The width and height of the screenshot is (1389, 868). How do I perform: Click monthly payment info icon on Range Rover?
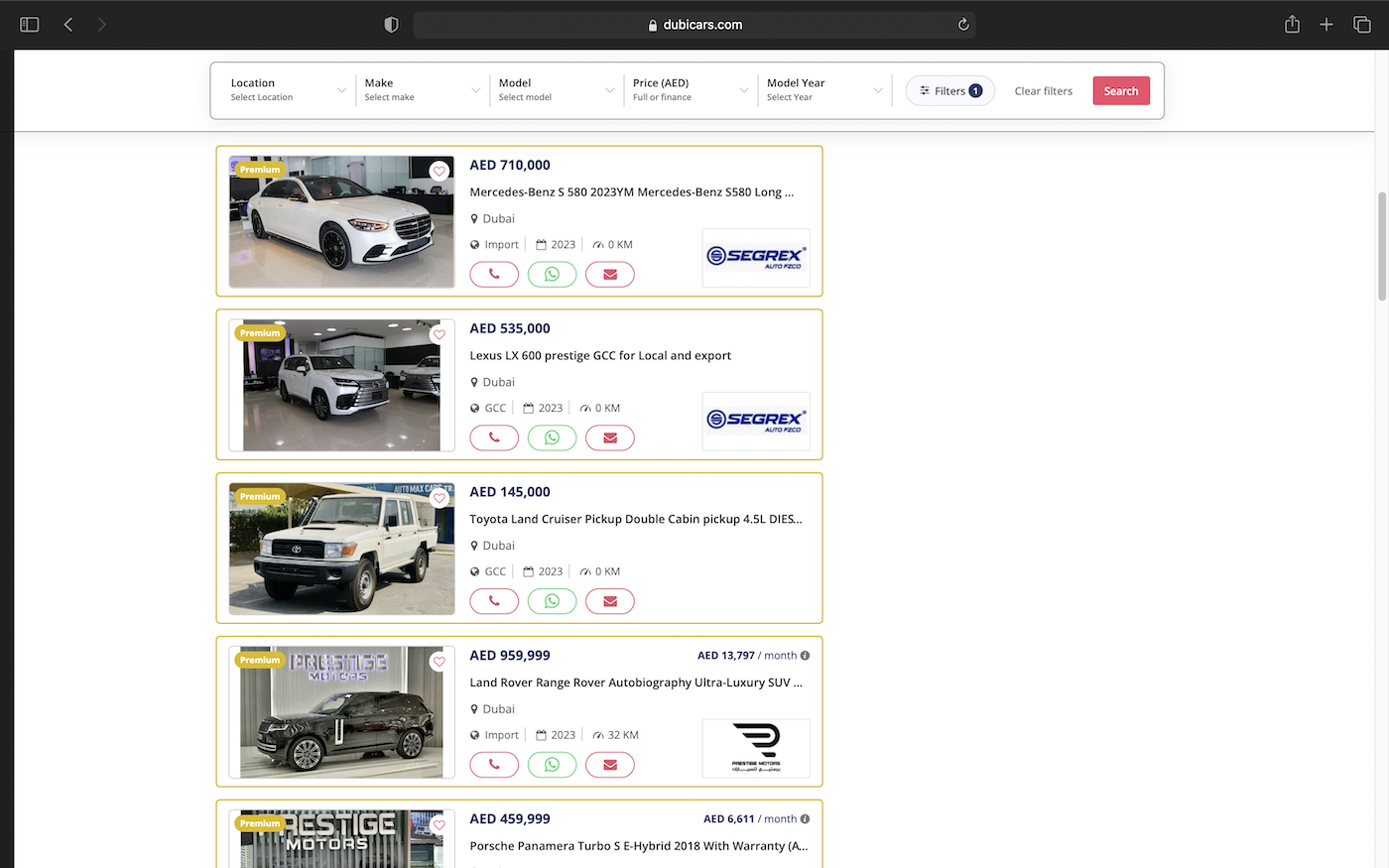click(x=805, y=656)
